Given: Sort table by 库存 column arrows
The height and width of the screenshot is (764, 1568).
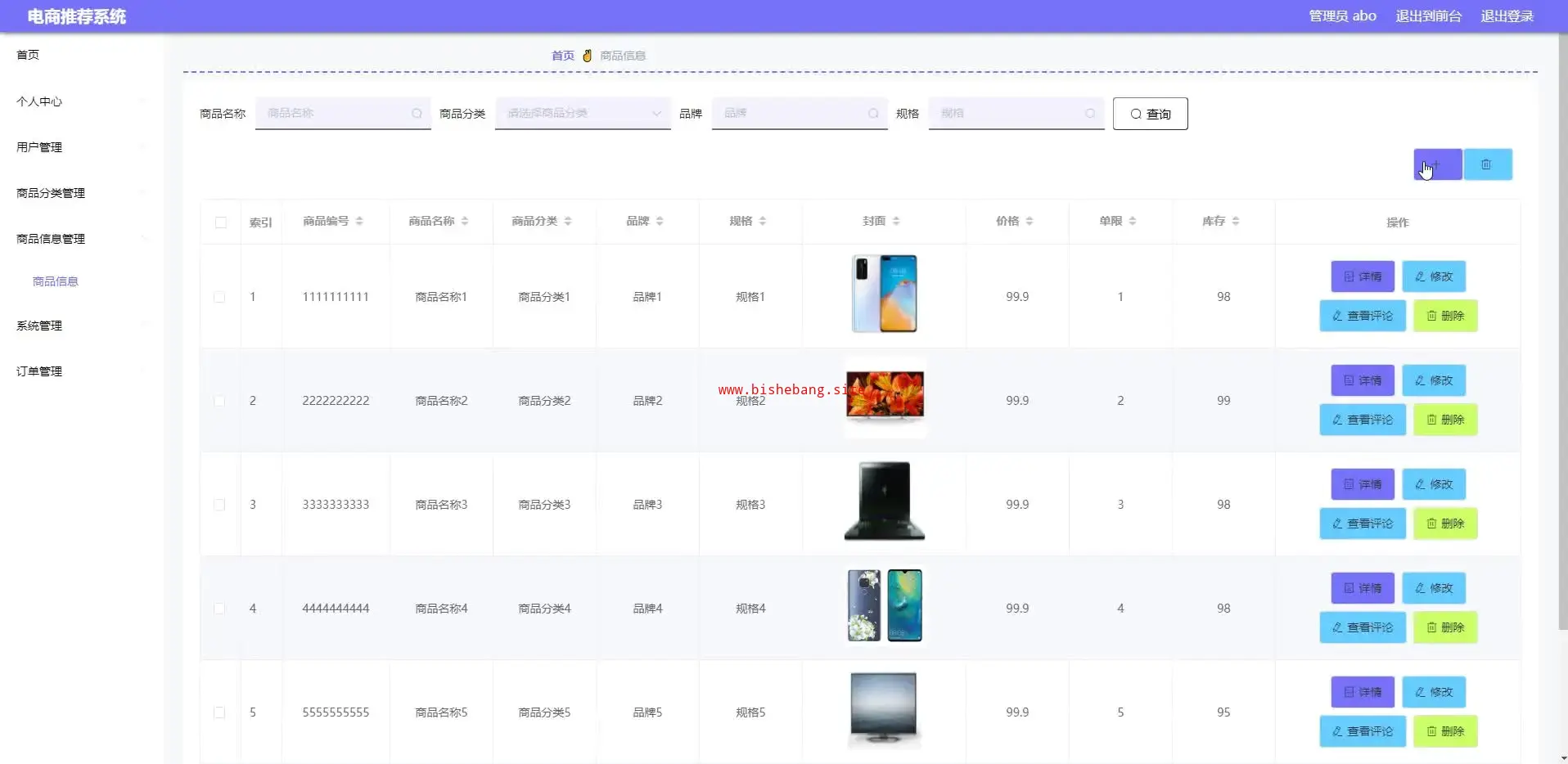Looking at the screenshot, I should 1236,221.
